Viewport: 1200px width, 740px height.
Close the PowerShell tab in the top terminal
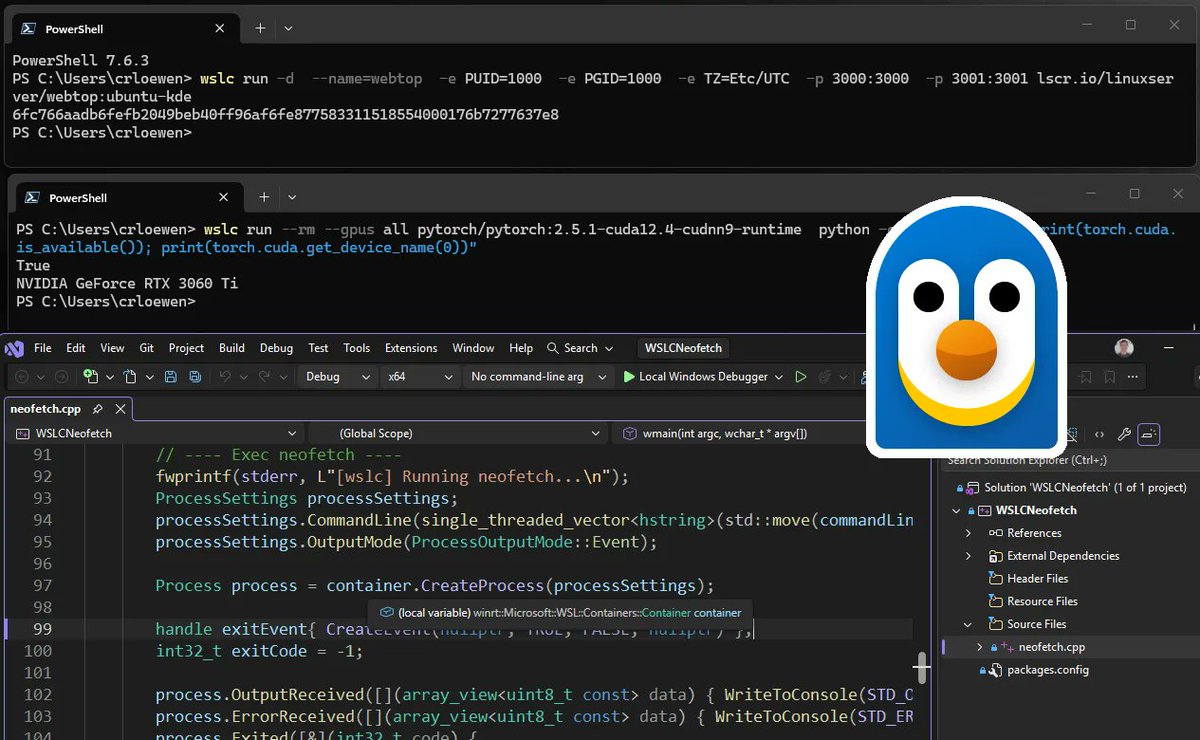[219, 28]
